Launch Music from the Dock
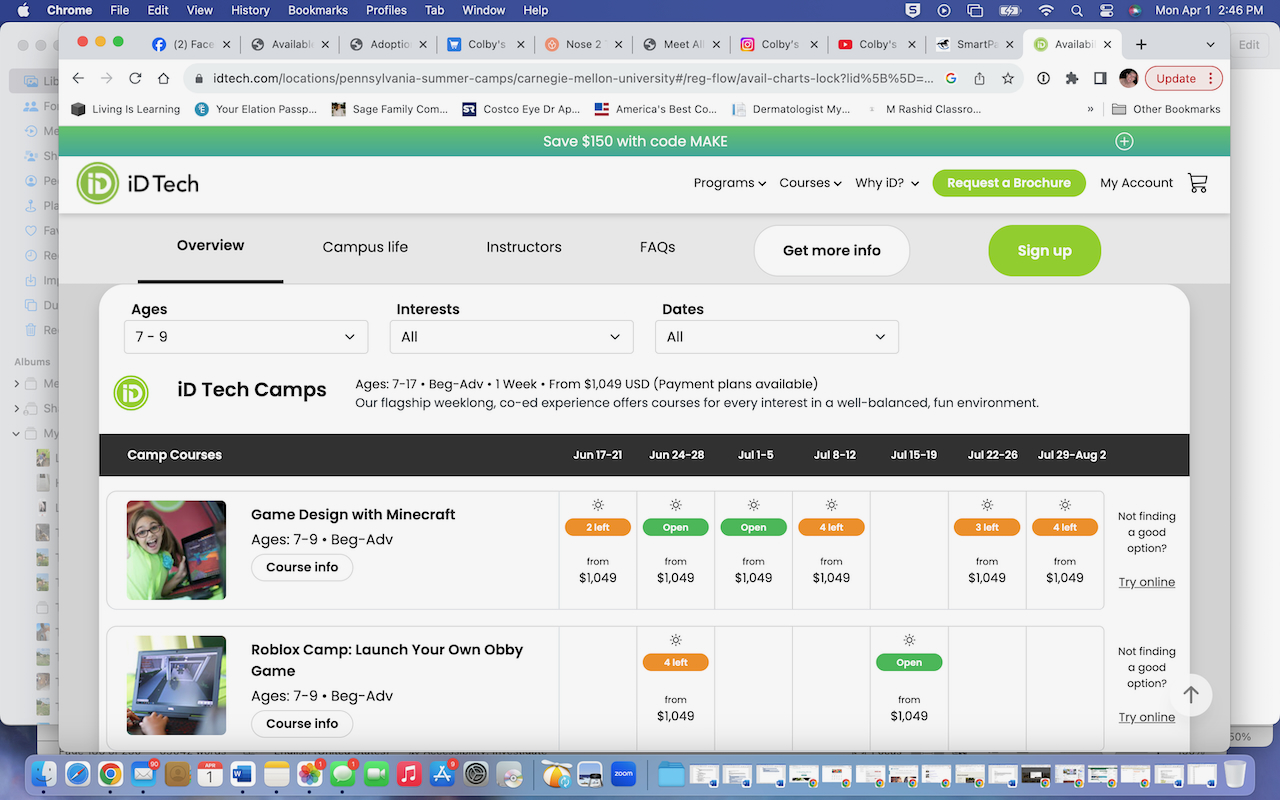 click(x=407, y=774)
